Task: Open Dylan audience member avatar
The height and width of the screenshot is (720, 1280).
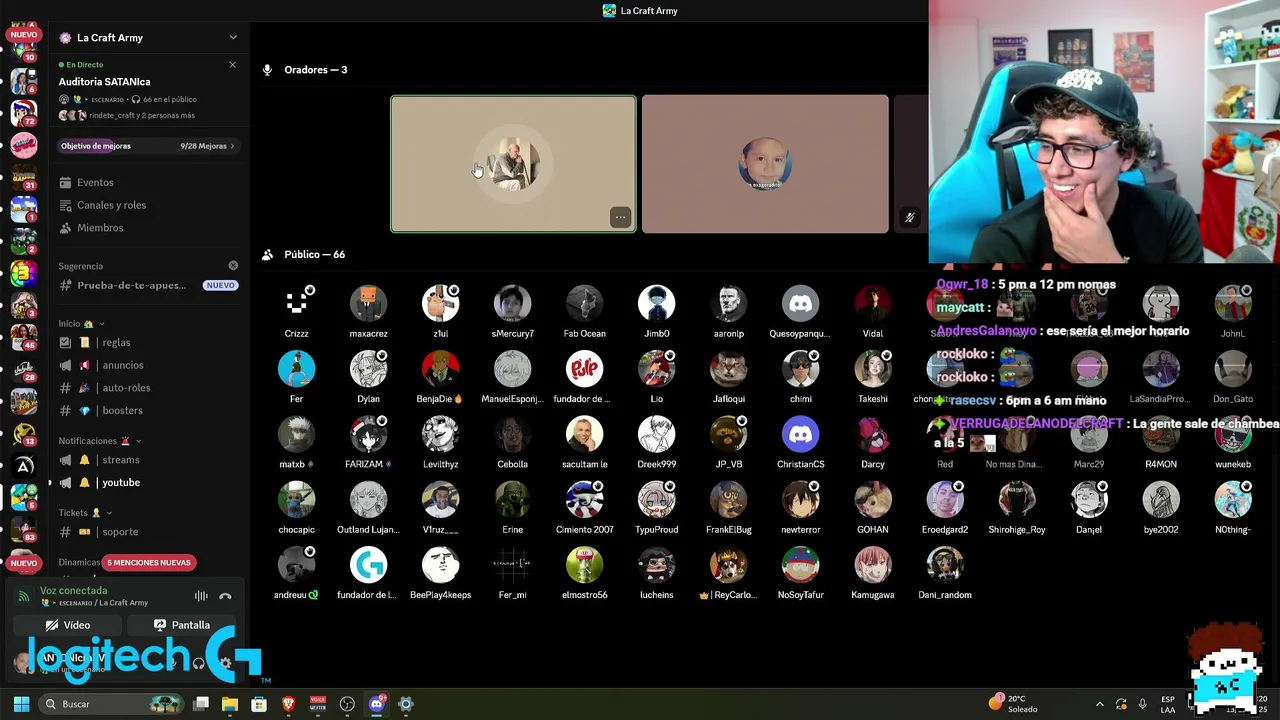Action: coord(368,369)
